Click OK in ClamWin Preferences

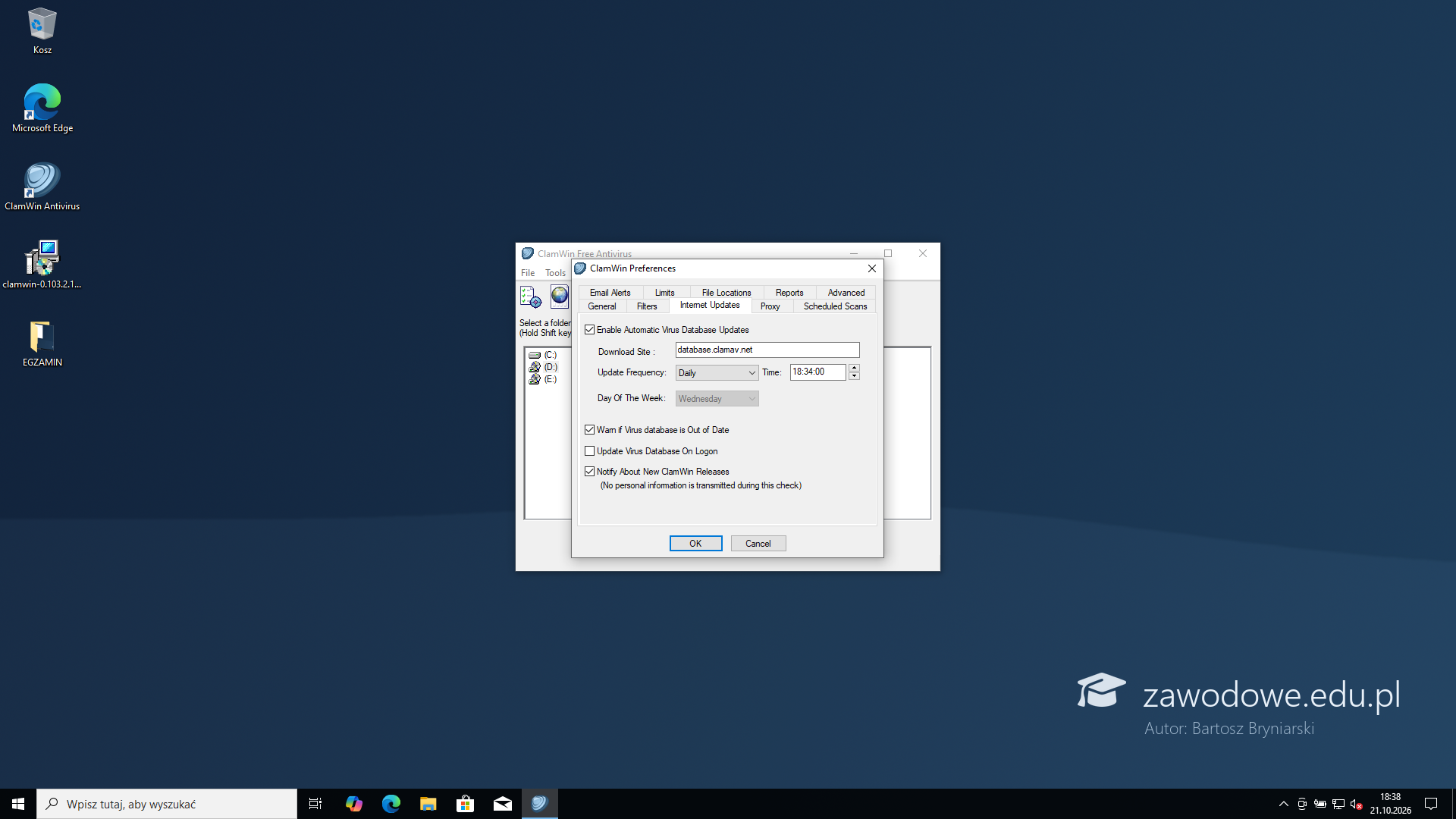point(695,544)
